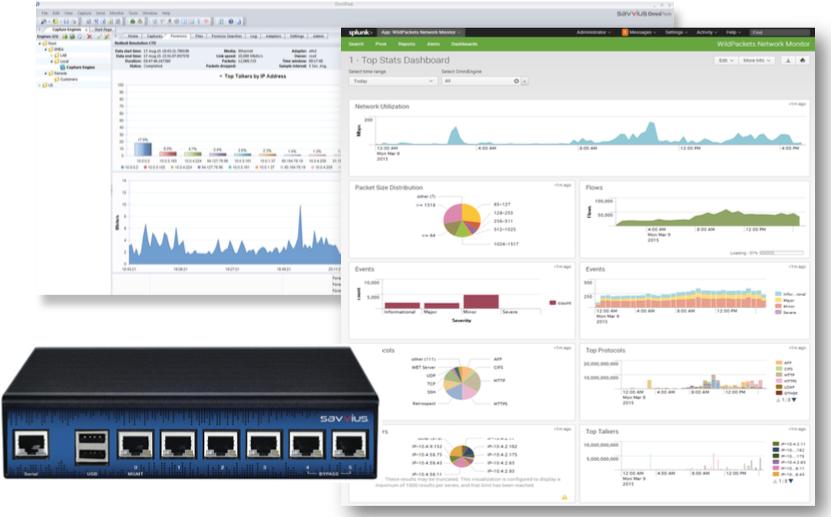
Task: Open the Tools menu in OmniPeek window
Action: coord(133,13)
